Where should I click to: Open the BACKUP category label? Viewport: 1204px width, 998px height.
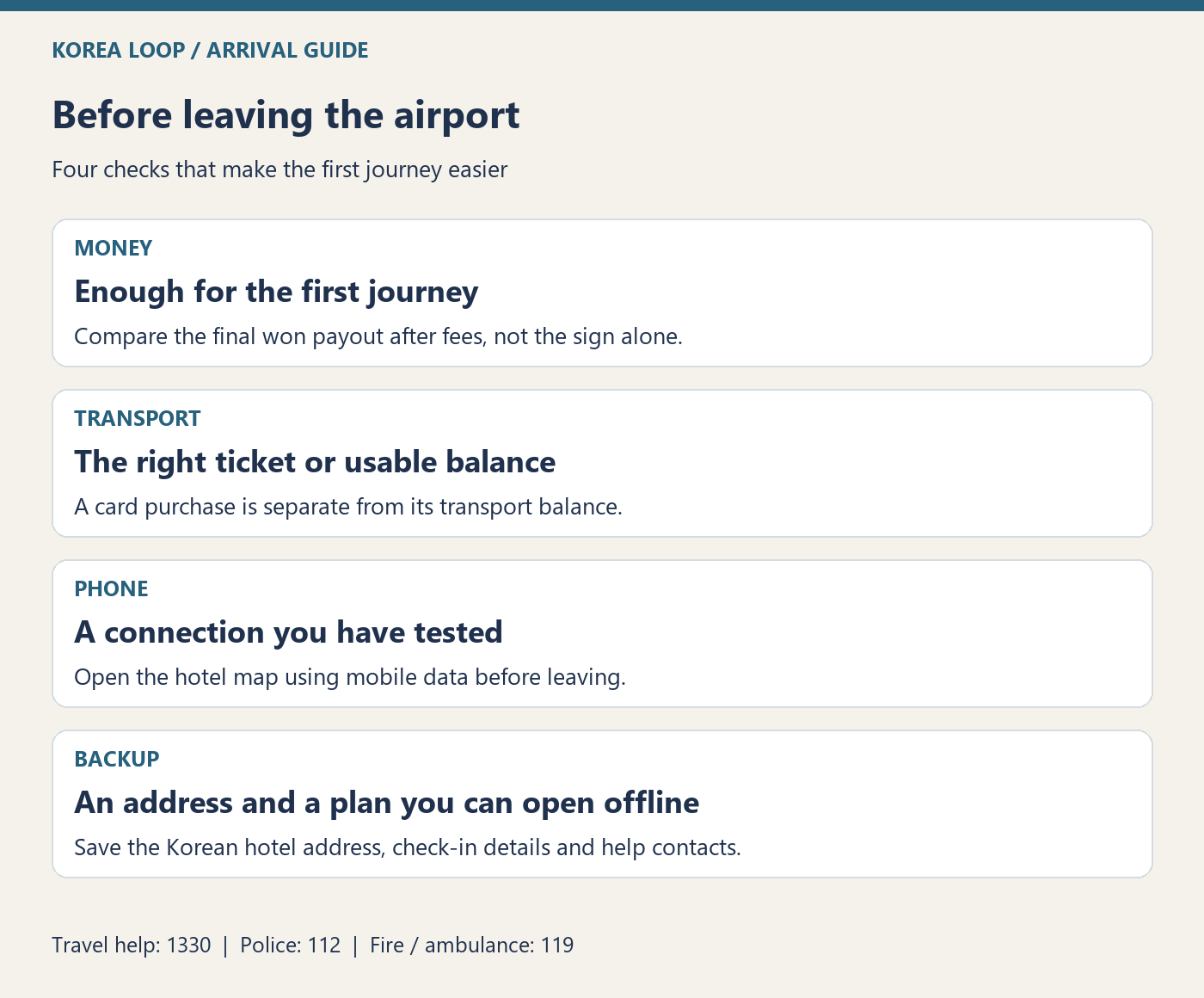pos(117,759)
